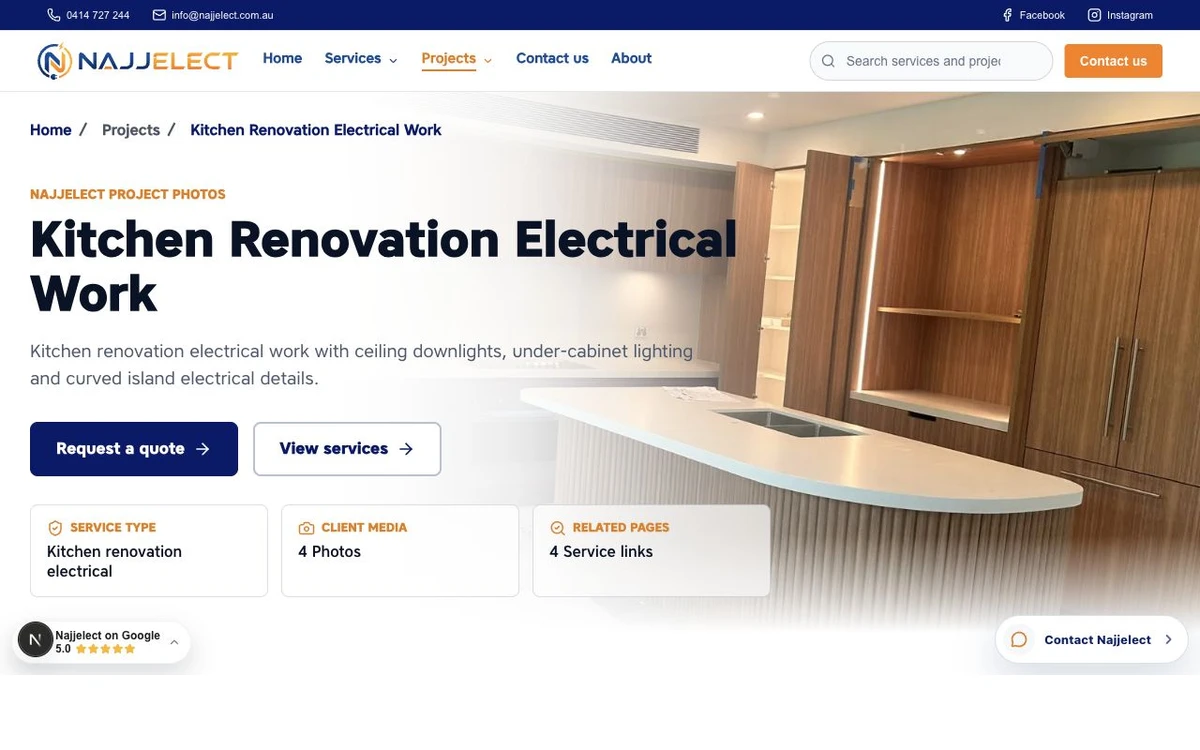This screenshot has height=750, width=1200.
Task: Click the CLIENT MEDIA label
Action: tap(364, 527)
